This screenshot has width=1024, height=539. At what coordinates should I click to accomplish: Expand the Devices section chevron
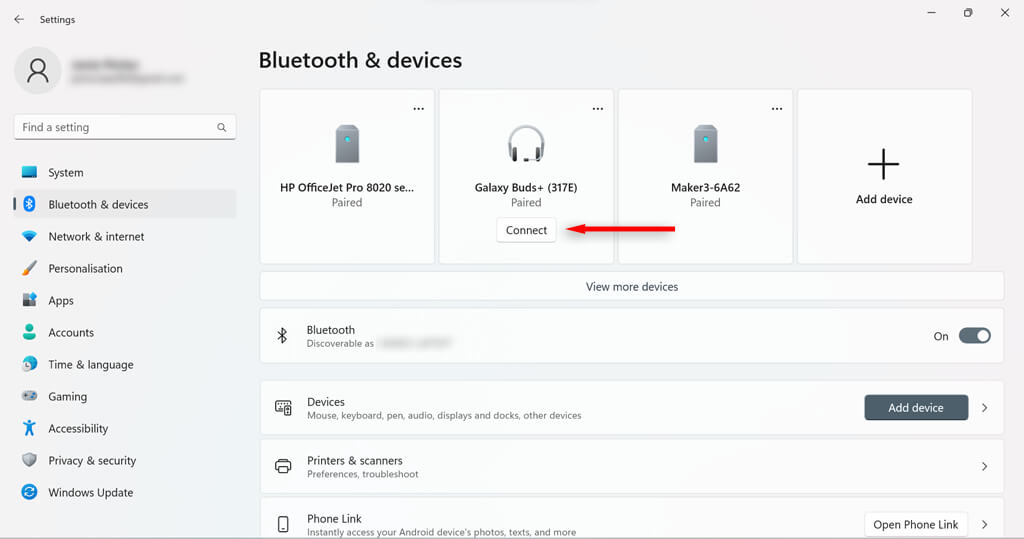click(x=984, y=408)
